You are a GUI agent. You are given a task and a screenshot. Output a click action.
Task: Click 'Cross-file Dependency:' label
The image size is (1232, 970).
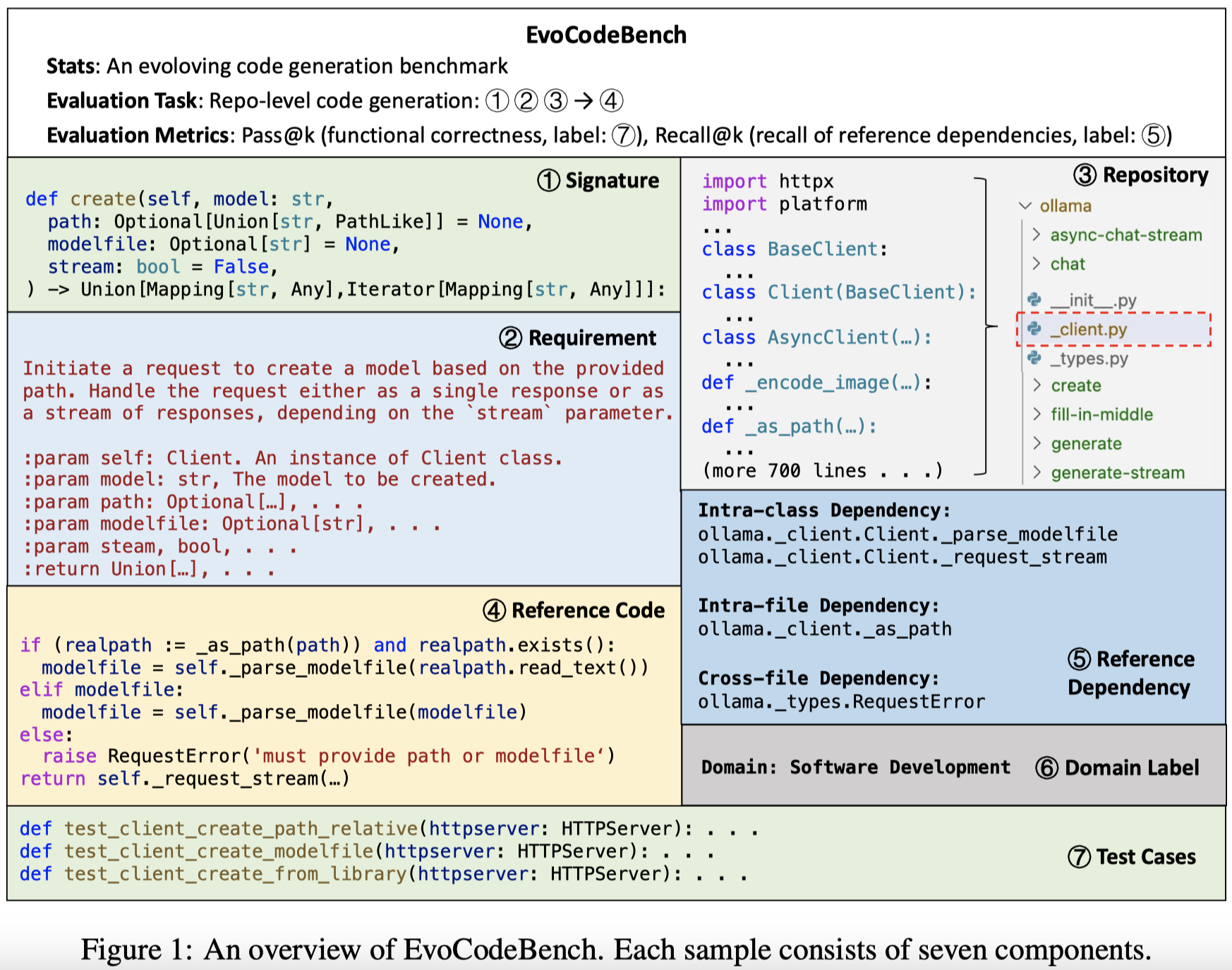coord(819,678)
